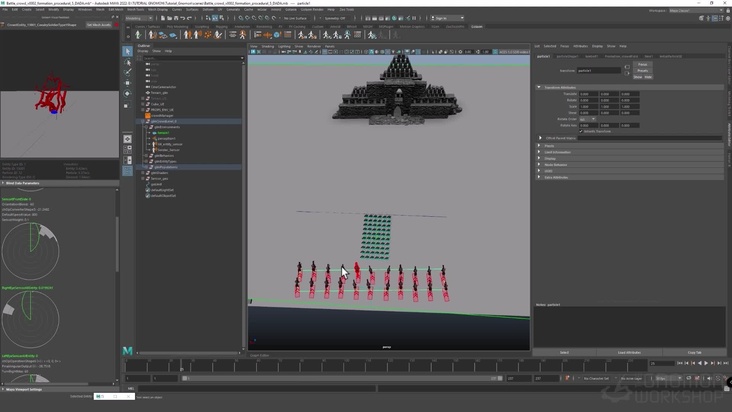
Task: Toggle the viewport grid display button
Action: [325, 52]
